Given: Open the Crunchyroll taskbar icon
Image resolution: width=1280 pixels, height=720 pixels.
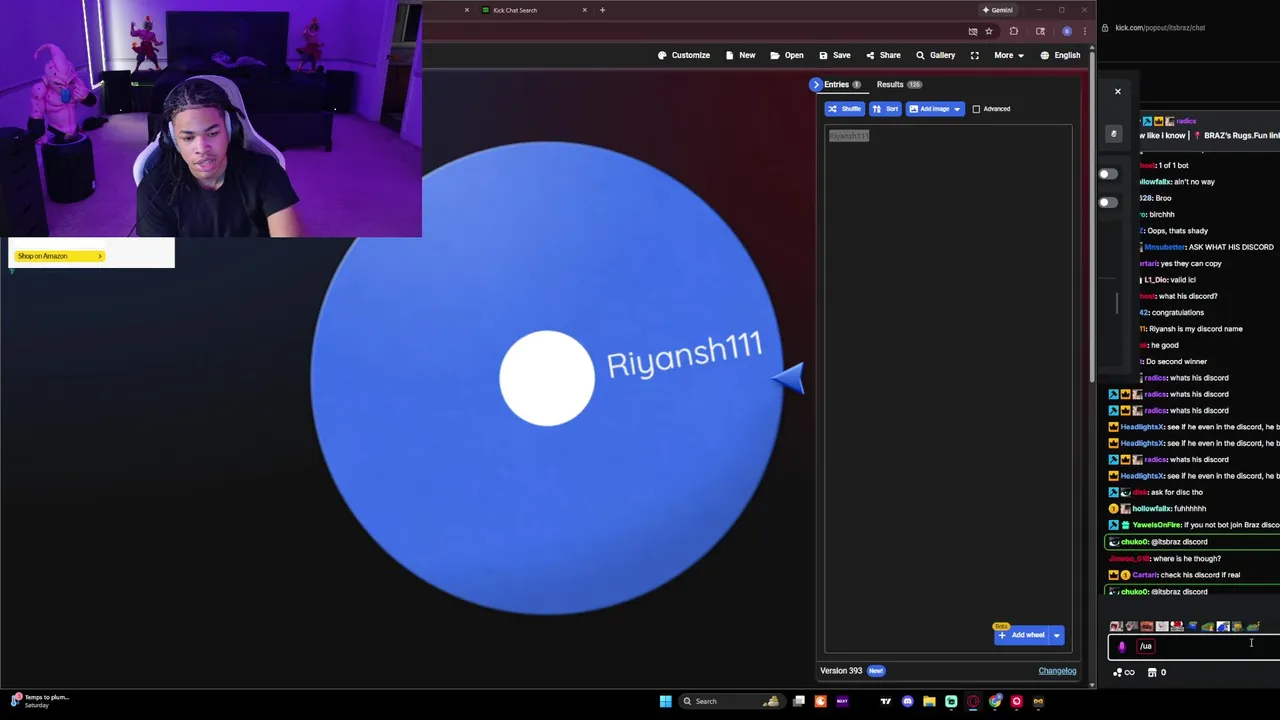Looking at the screenshot, I should [821, 701].
